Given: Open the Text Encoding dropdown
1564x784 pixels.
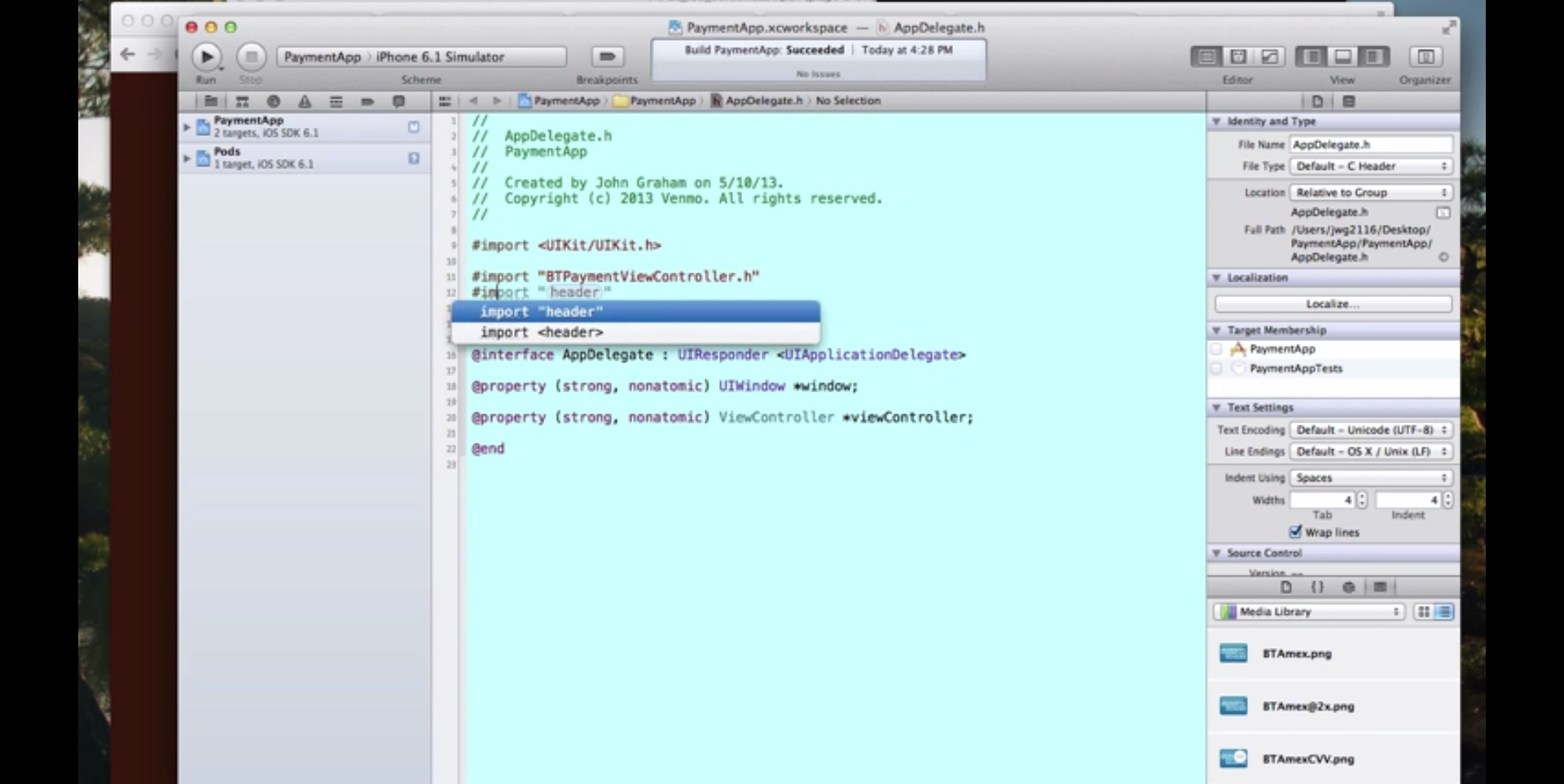Looking at the screenshot, I should (x=1371, y=430).
